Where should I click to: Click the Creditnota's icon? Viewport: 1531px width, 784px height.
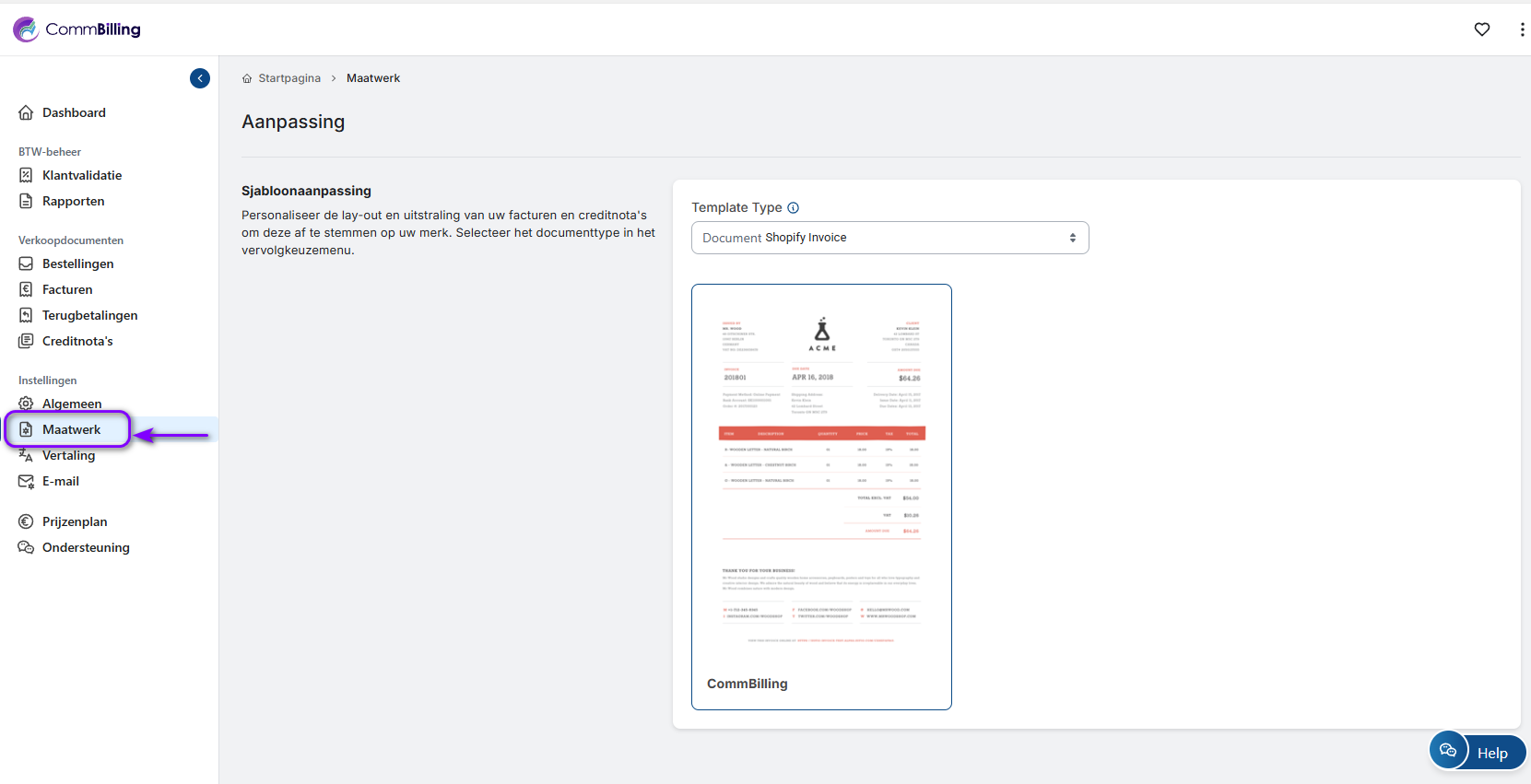coord(26,341)
